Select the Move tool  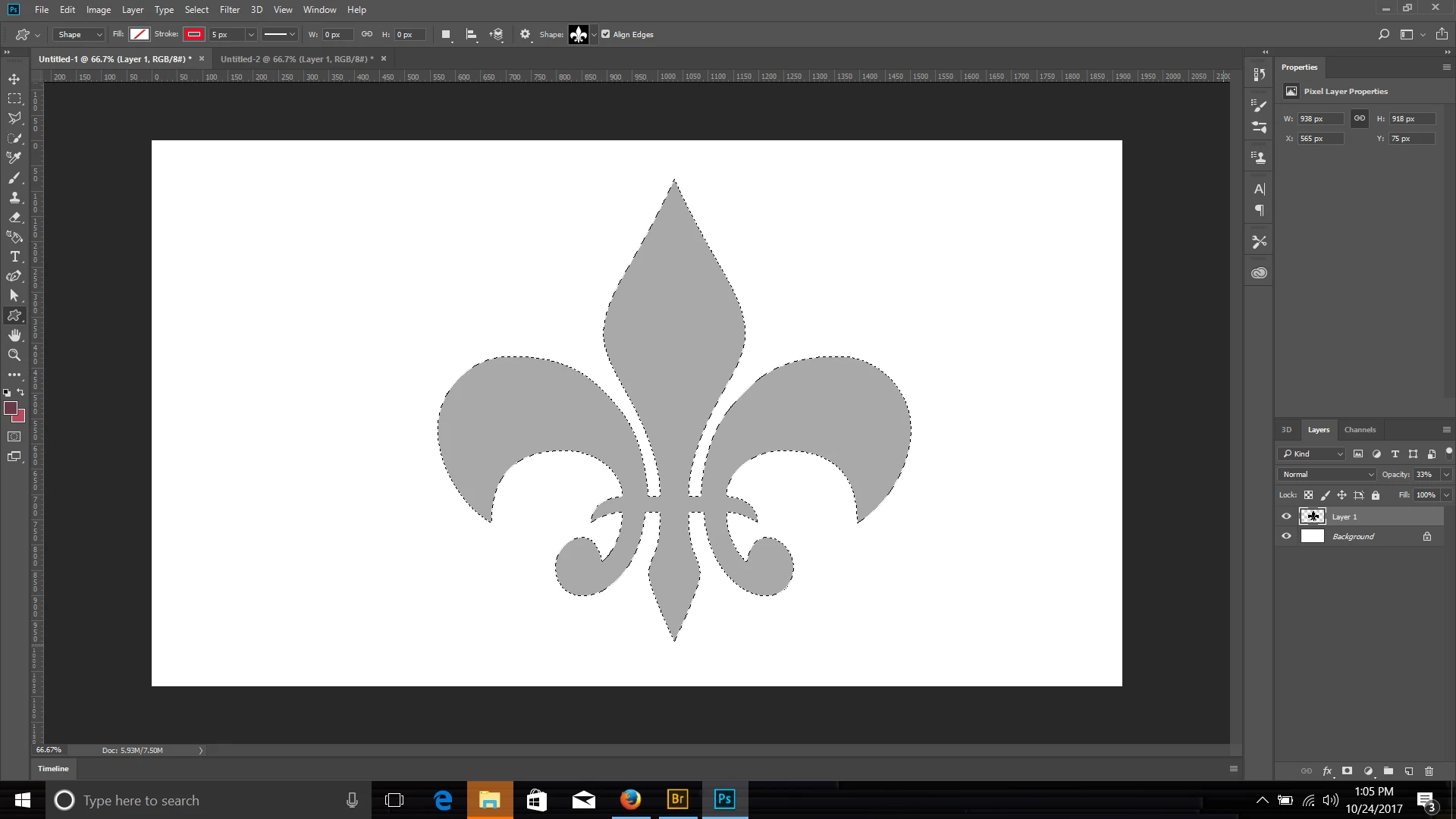click(14, 79)
